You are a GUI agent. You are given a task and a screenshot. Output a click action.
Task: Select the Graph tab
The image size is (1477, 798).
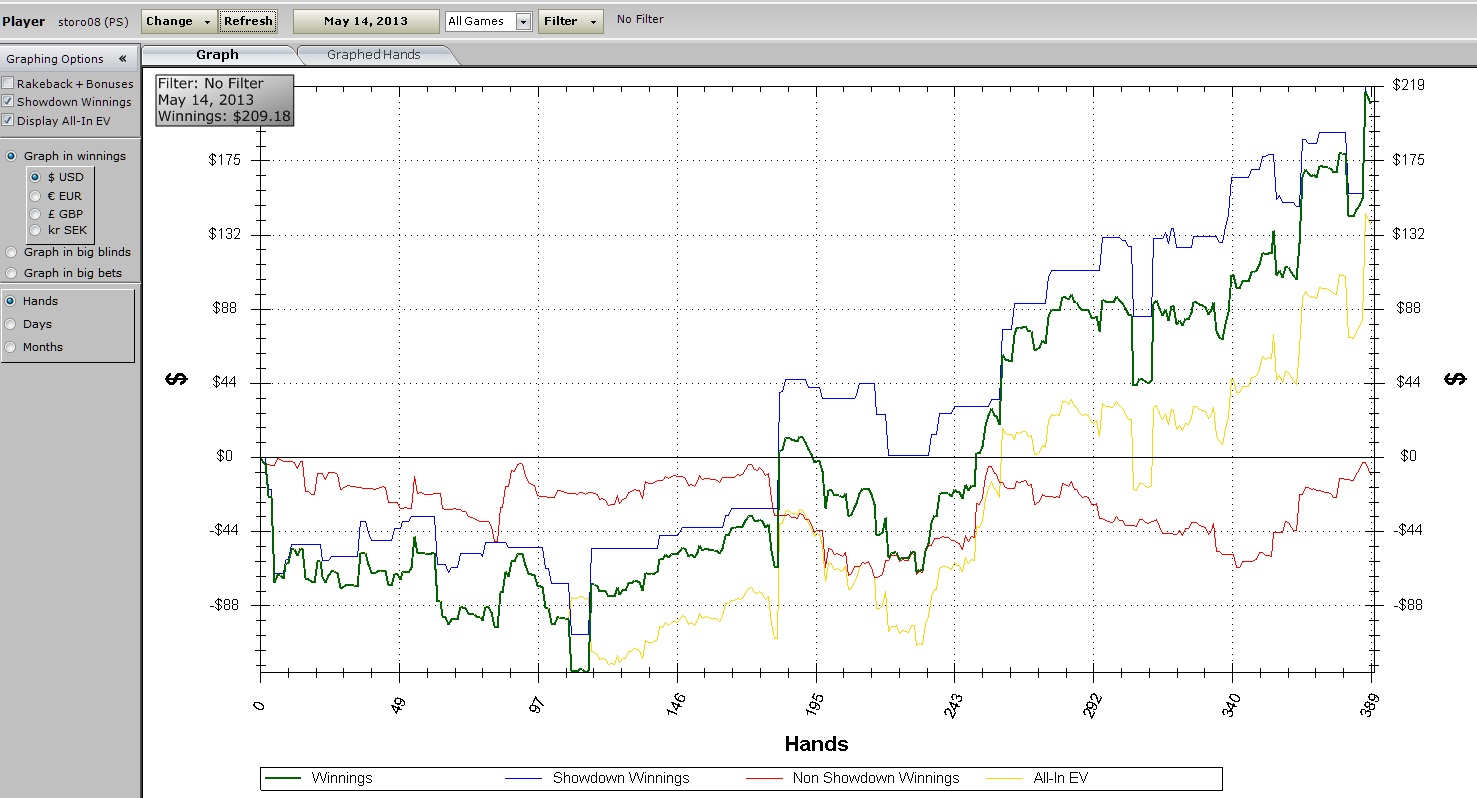point(217,55)
